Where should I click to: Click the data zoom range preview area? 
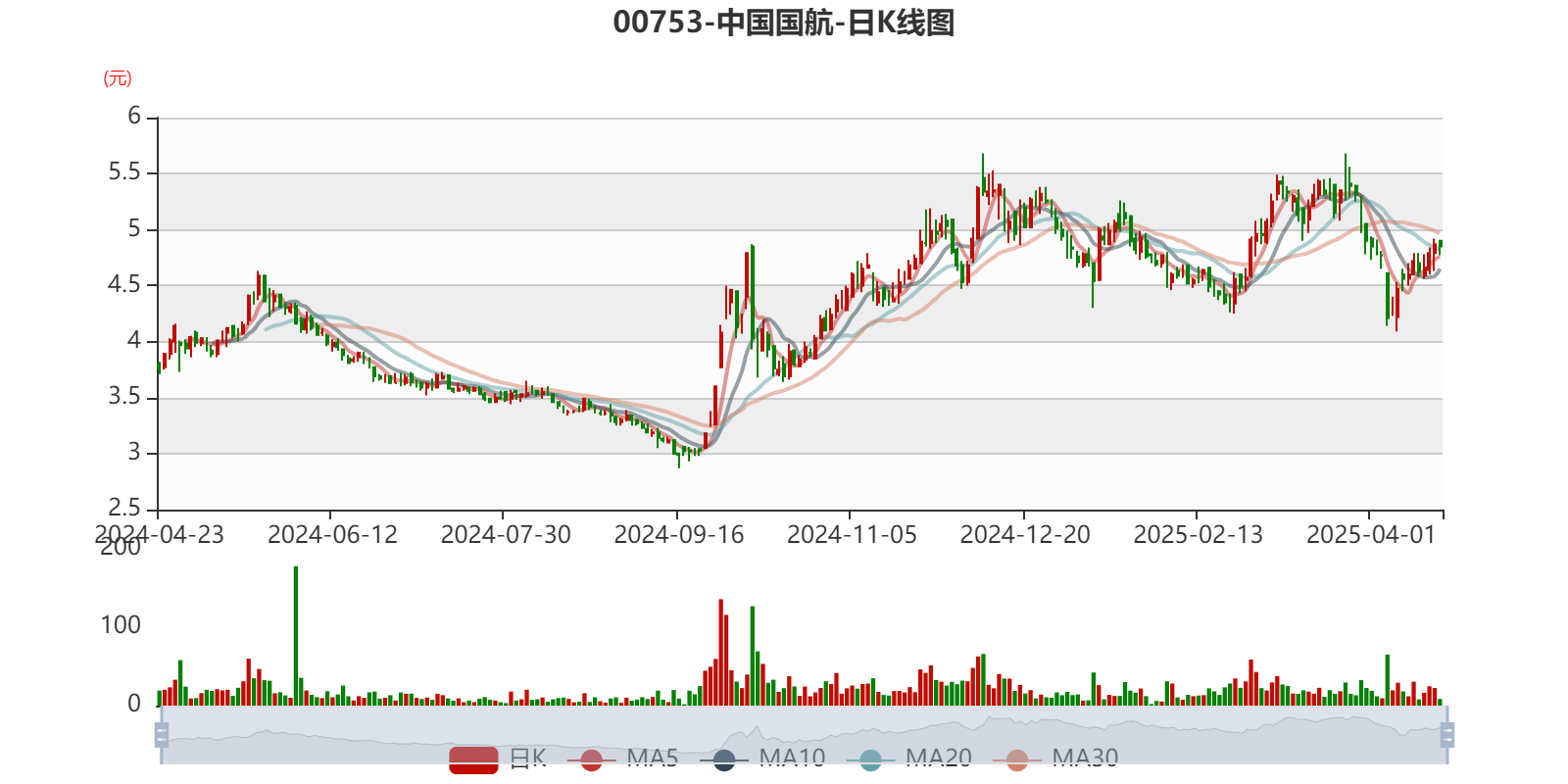click(804, 735)
